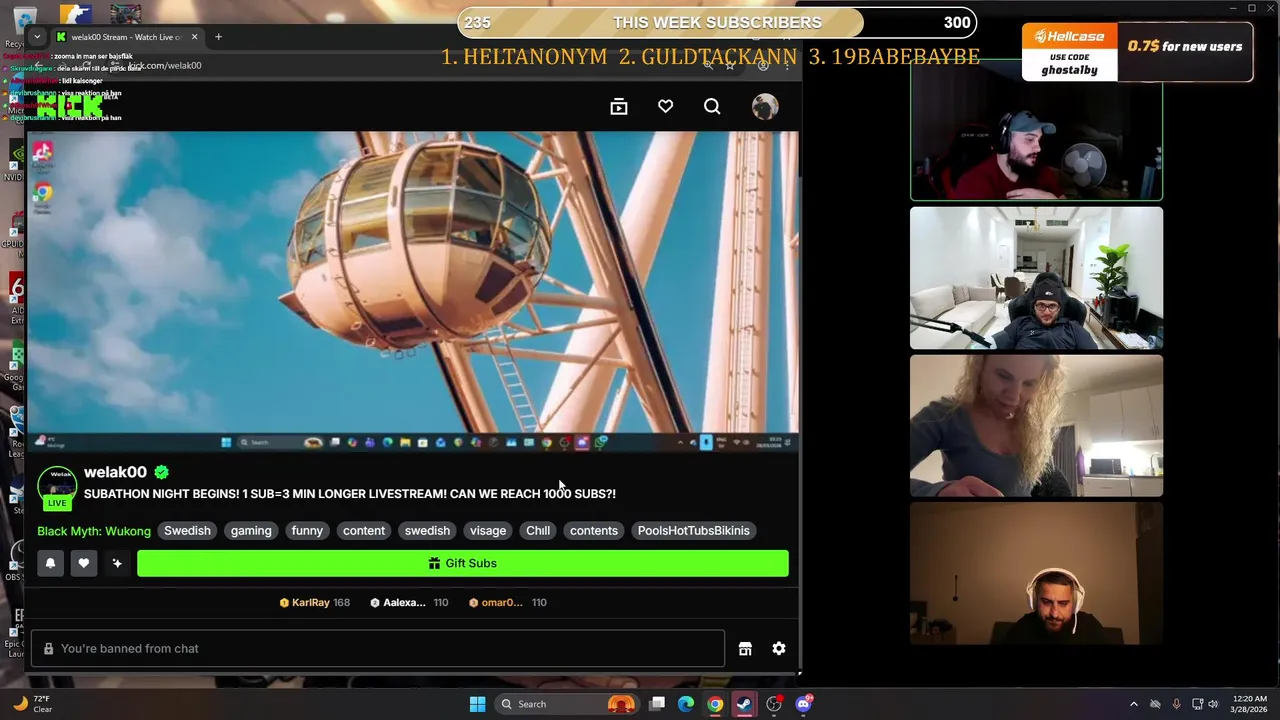The image size is (1280, 720).
Task: Open welak00 channel avatar with LIVE badge
Action: 57,487
